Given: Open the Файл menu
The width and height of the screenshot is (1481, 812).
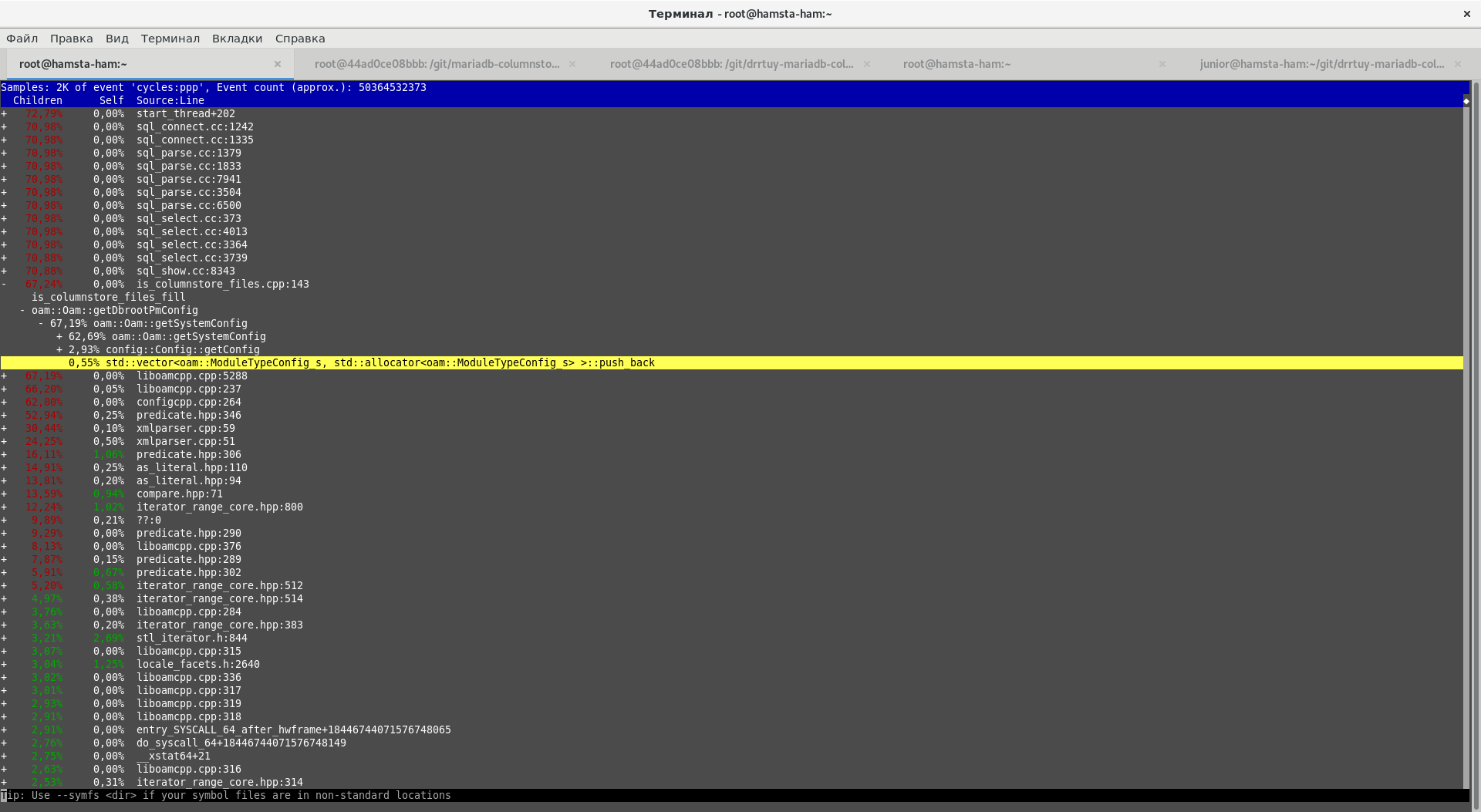Looking at the screenshot, I should coord(22,39).
